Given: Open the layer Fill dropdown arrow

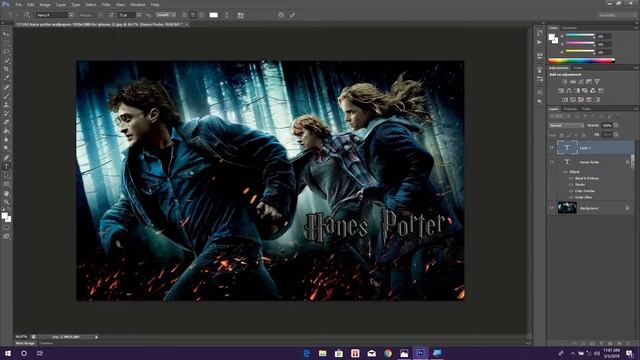Looking at the screenshot, I should [616, 134].
